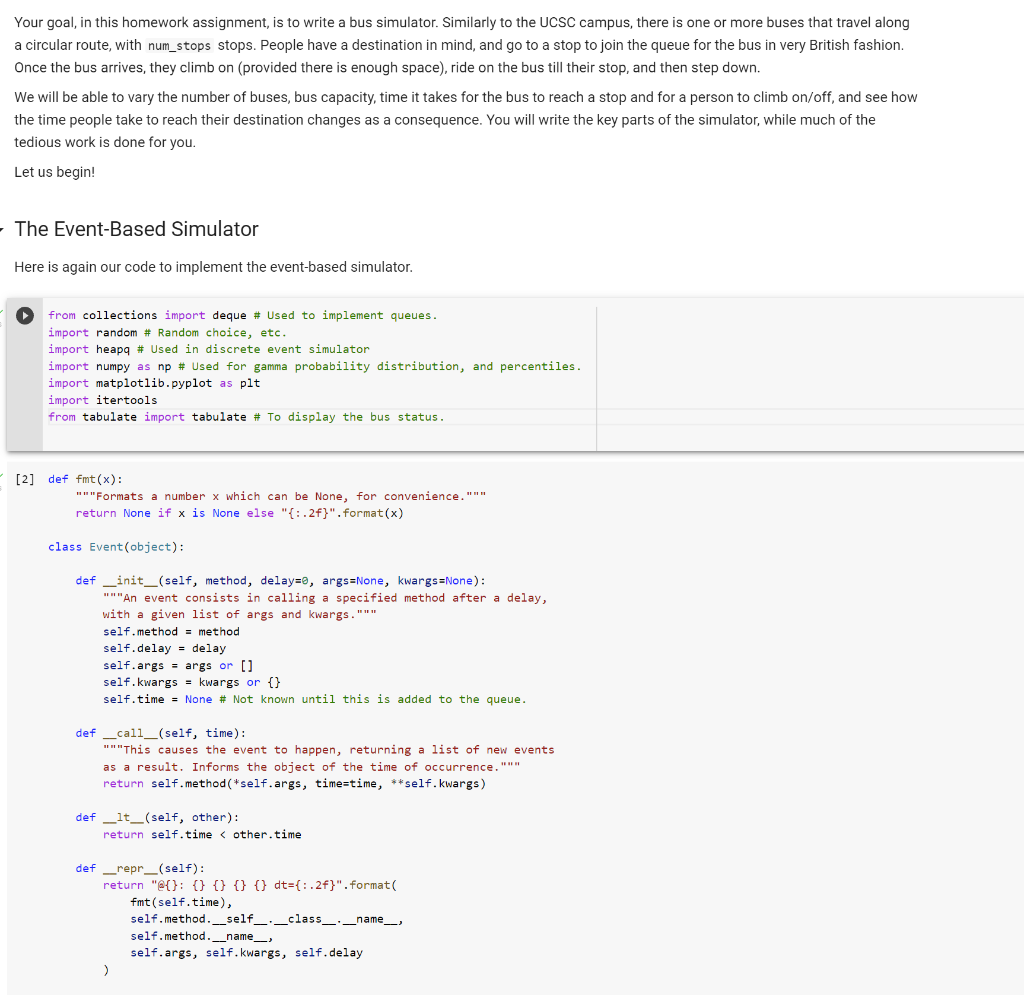The image size is (1024, 995).
Task: Click the "return self.time < other.time" line
Action: [x=202, y=834]
